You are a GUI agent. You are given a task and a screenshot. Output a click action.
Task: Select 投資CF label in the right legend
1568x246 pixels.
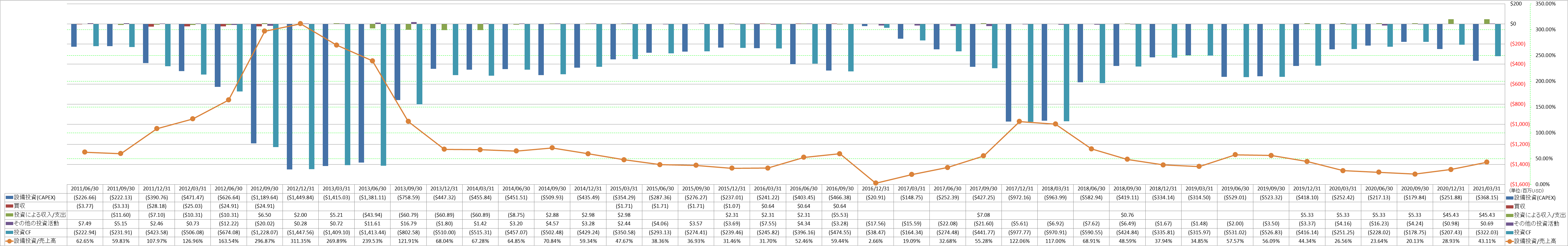coord(1522,232)
